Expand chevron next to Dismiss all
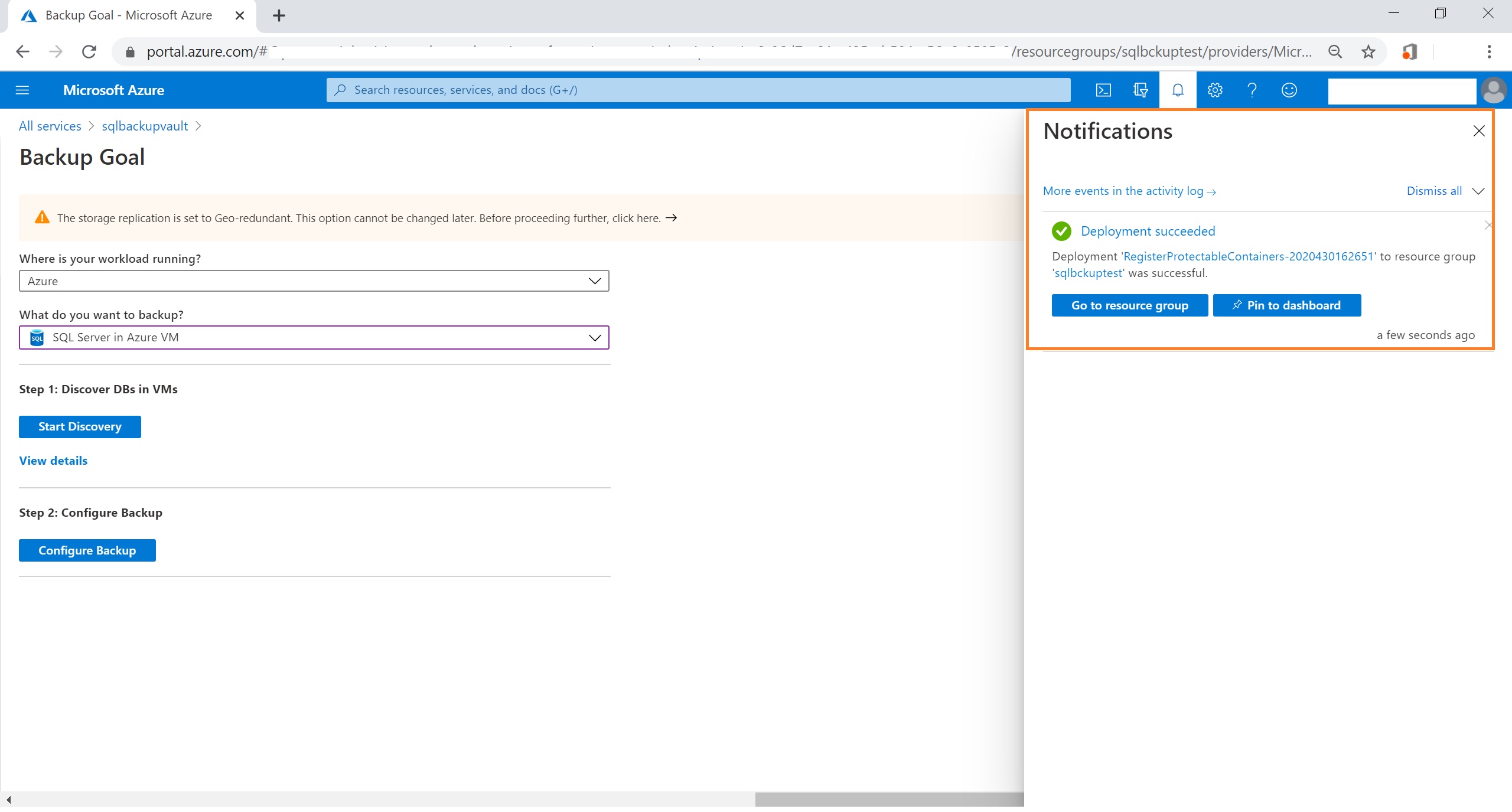This screenshot has height=812, width=1512. tap(1478, 191)
